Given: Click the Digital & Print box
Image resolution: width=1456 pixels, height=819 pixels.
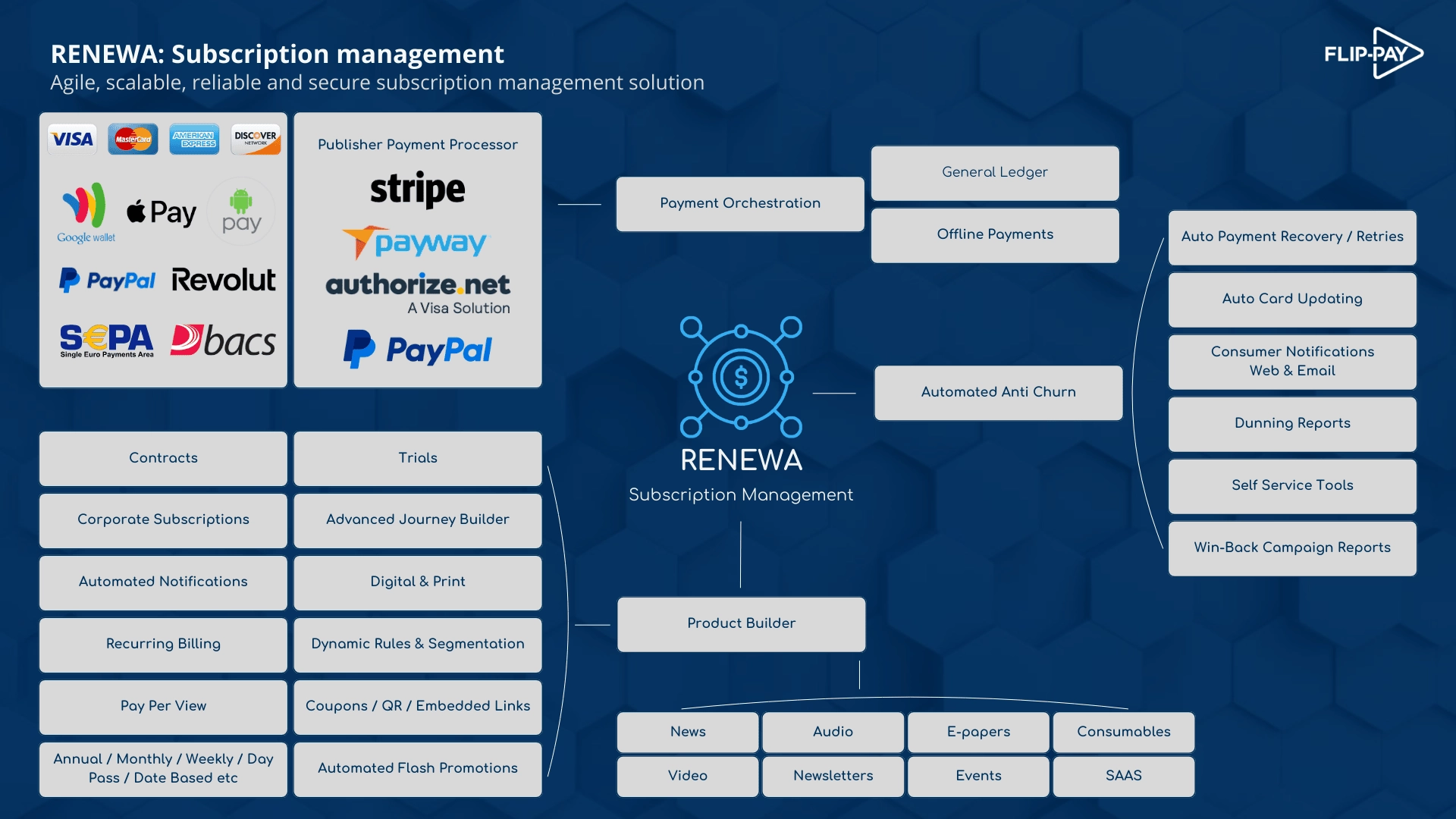Looking at the screenshot, I should click(x=418, y=582).
